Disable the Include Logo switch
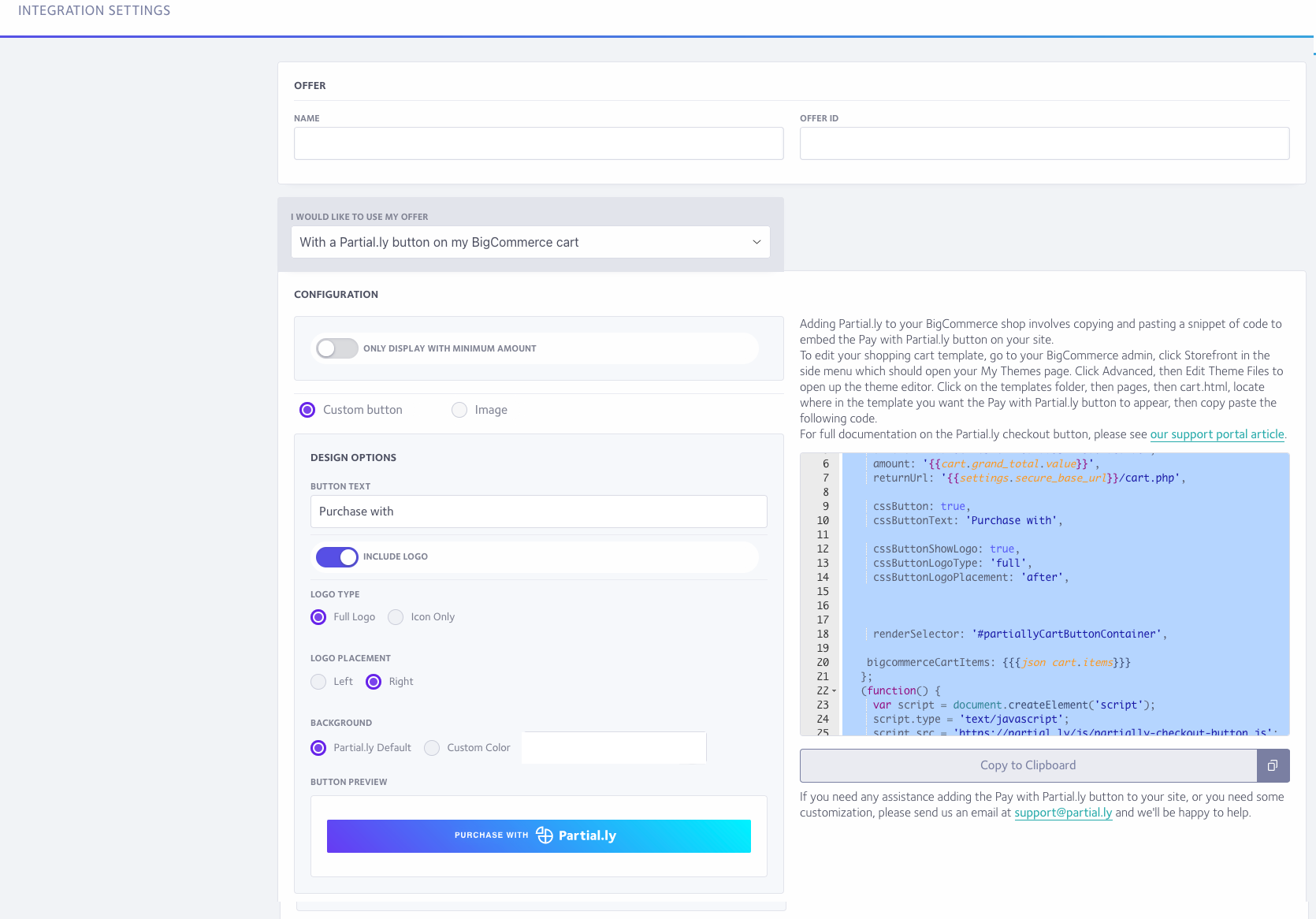Viewport: 1316px width, 919px height. click(x=337, y=556)
